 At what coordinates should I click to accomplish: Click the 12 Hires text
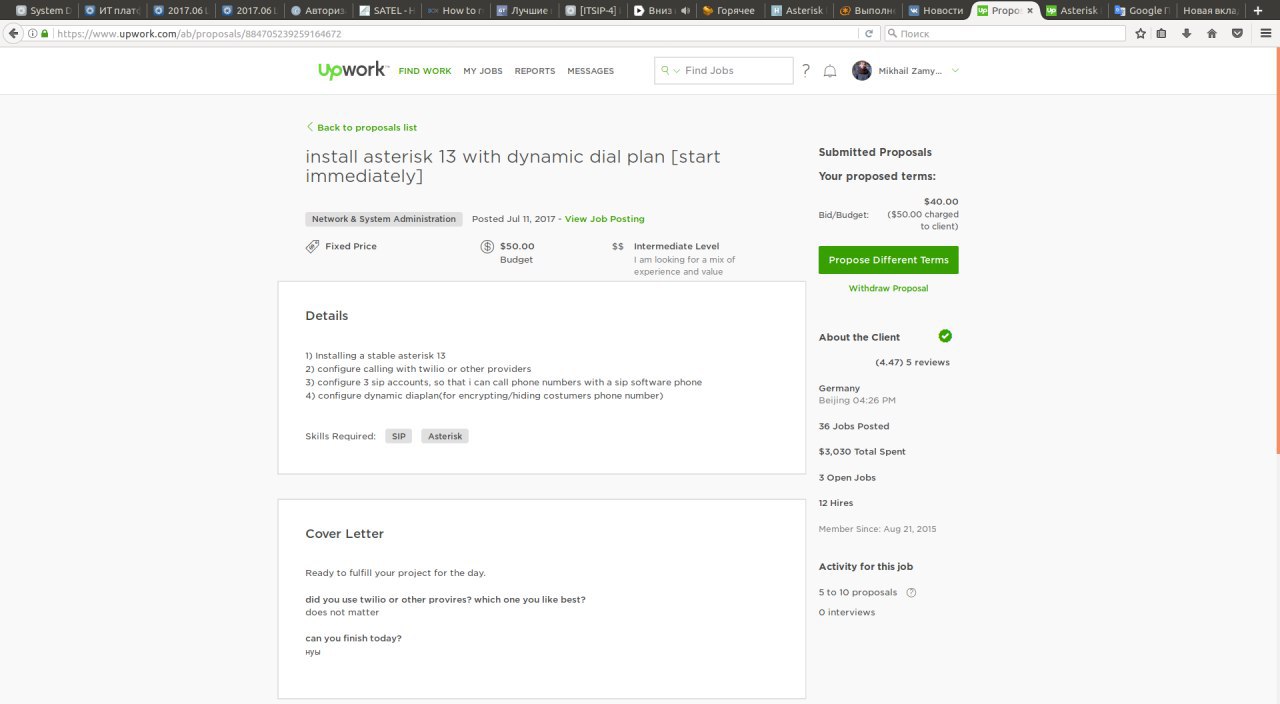tap(836, 503)
